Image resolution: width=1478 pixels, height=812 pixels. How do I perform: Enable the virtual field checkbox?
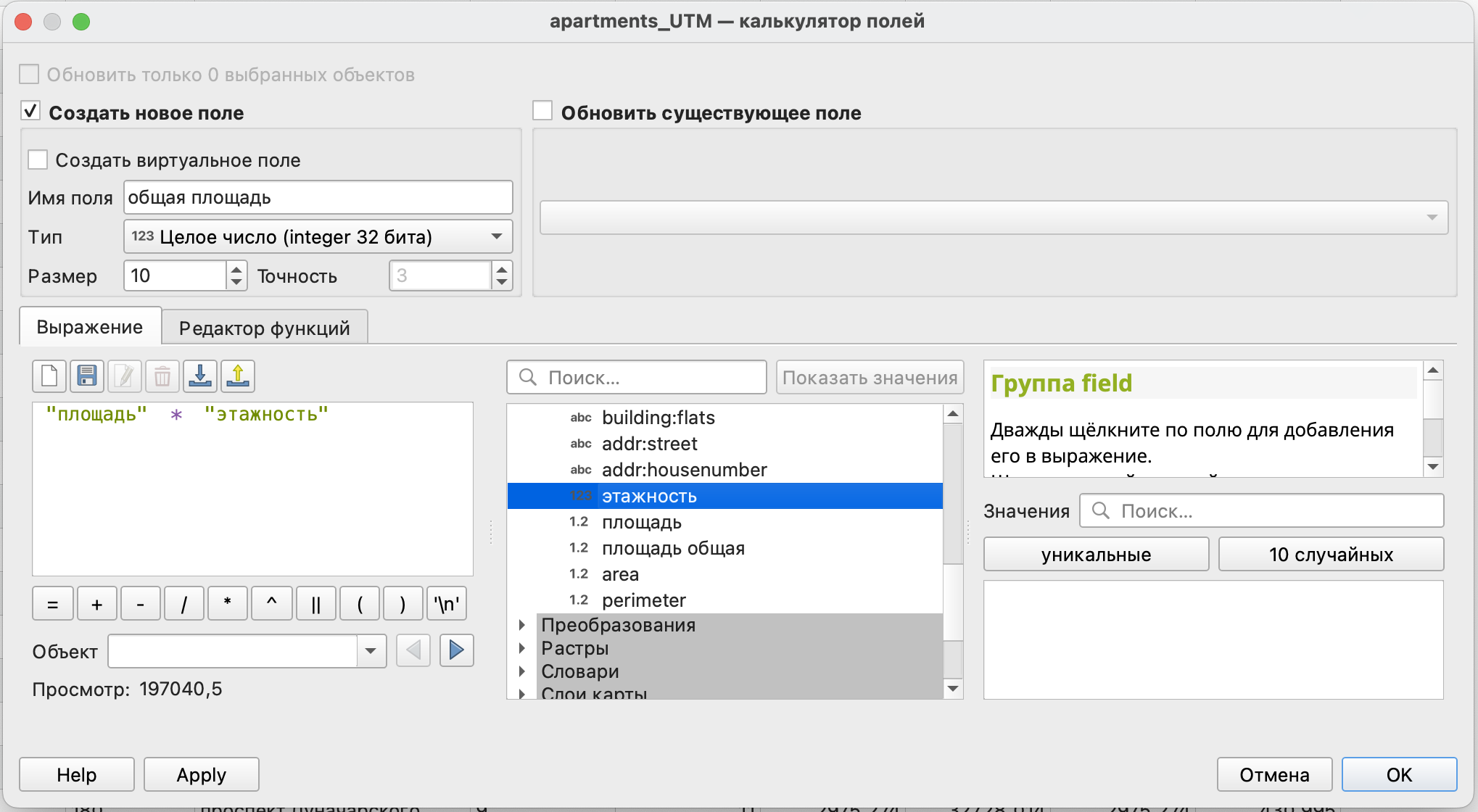tap(38, 160)
